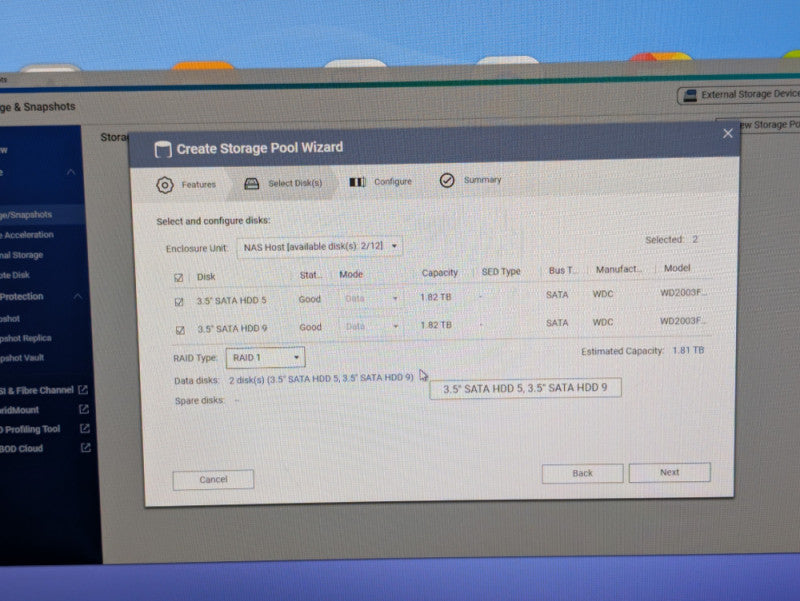Screen dimensions: 800x601
Task: Collapse the Storage section chevron in sidebar
Action: 71,172
